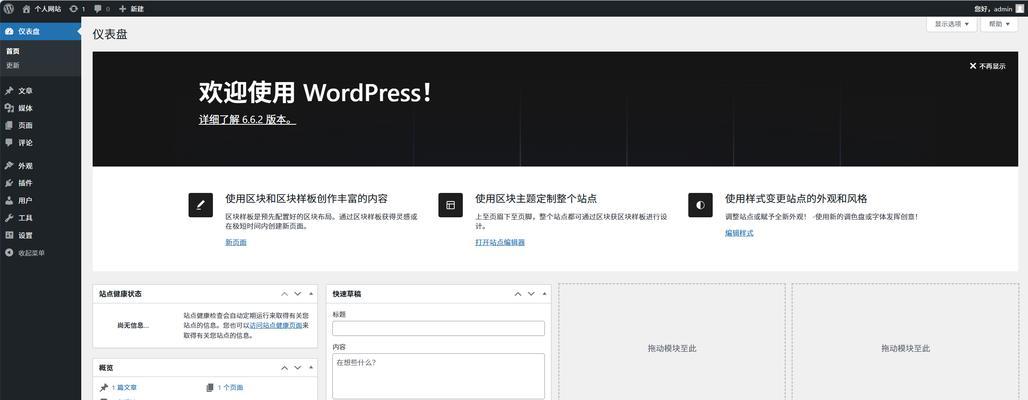Click the 快速草稿 panel title
1028x400 pixels.
[x=346, y=294]
